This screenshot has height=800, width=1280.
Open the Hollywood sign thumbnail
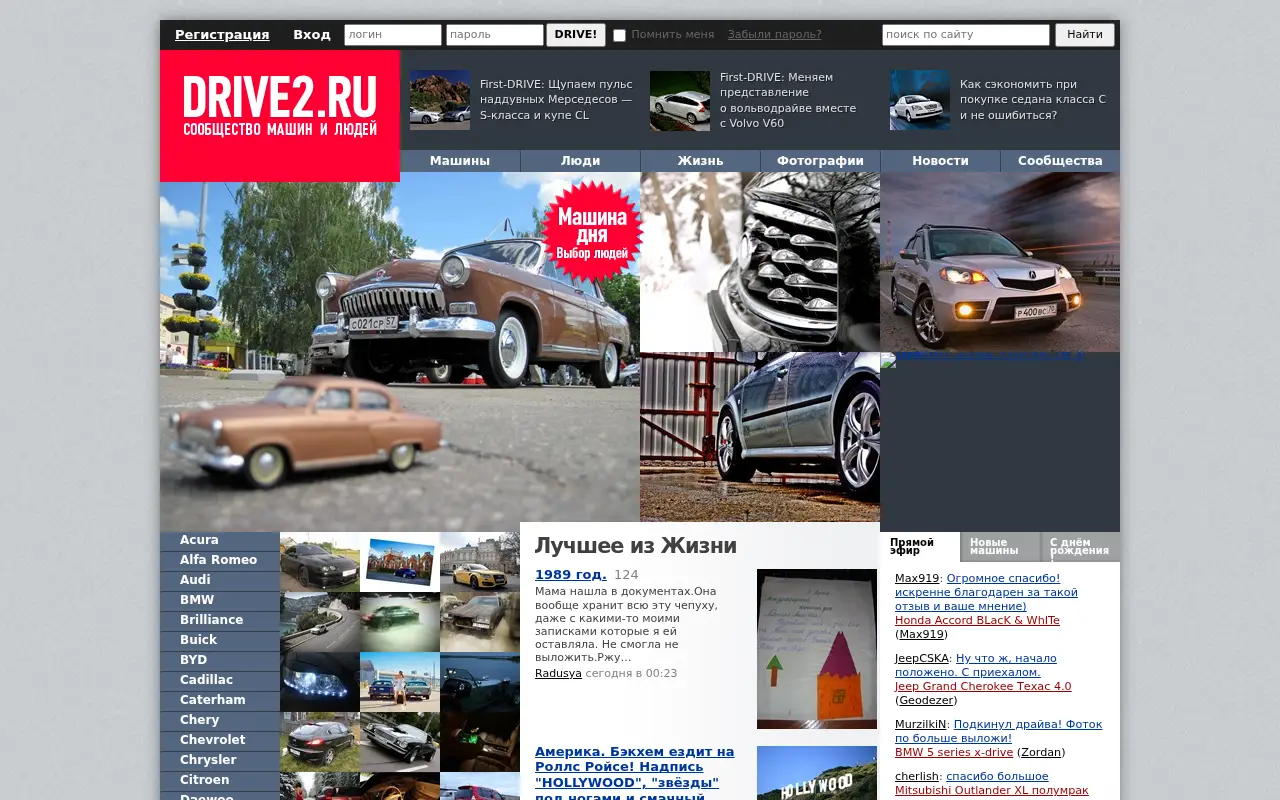click(x=817, y=773)
